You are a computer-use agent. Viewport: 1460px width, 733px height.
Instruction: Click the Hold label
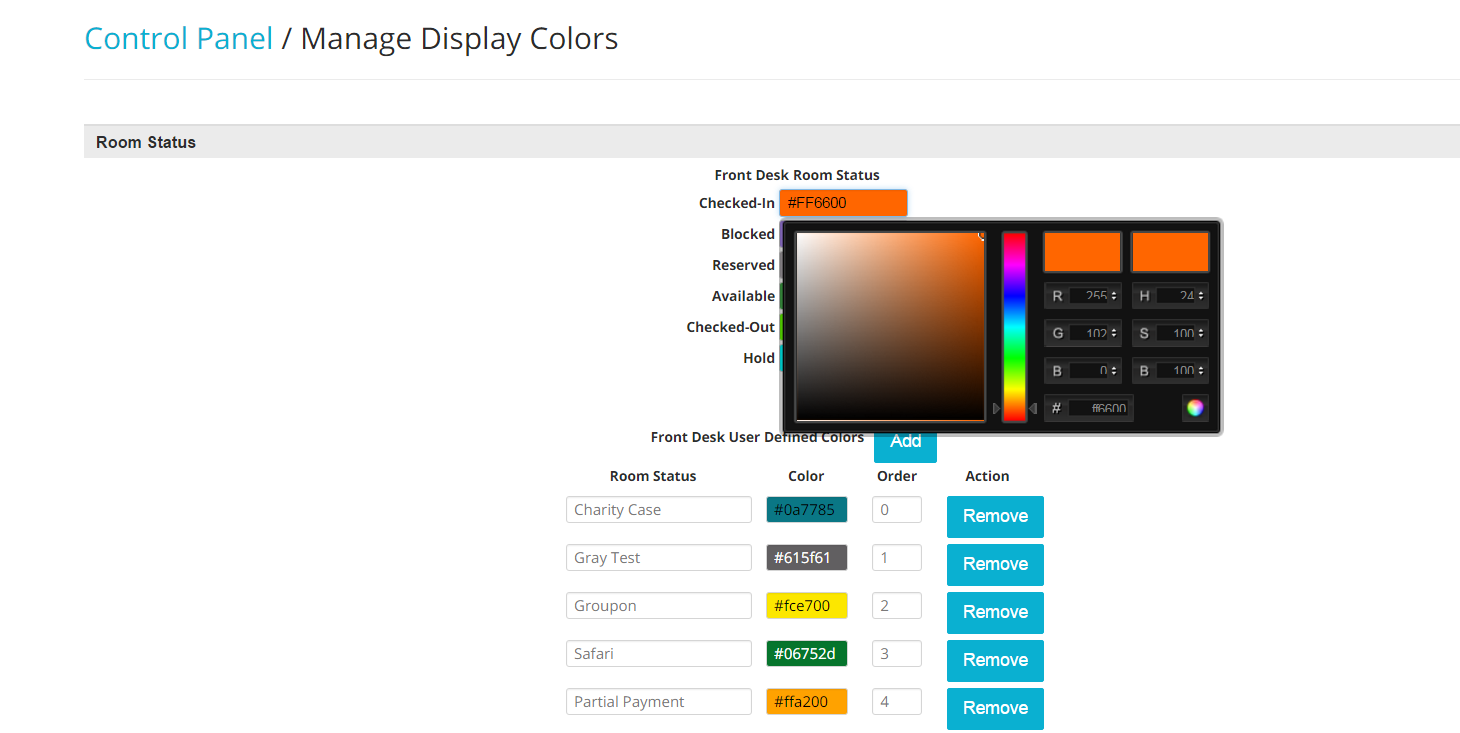click(759, 358)
